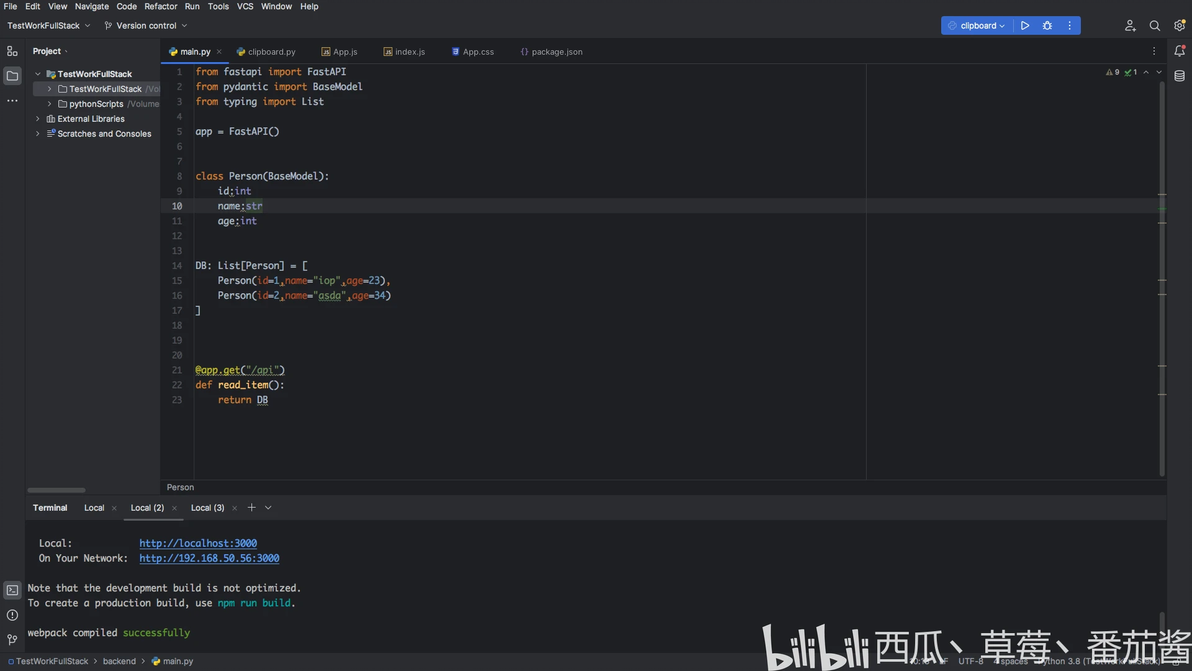Open the clipboard run configuration dropdown
The height and width of the screenshot is (671, 1192).
pyautogui.click(x=976, y=26)
